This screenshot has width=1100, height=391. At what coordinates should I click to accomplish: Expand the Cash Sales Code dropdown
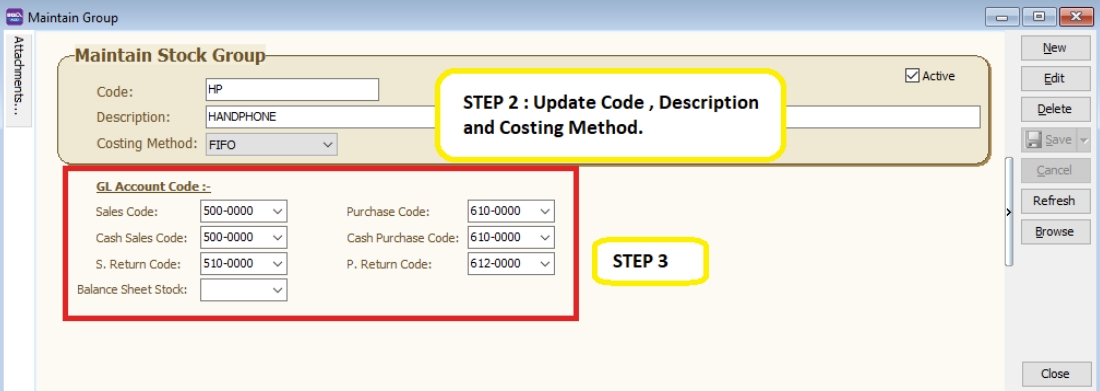pyautogui.click(x=277, y=237)
